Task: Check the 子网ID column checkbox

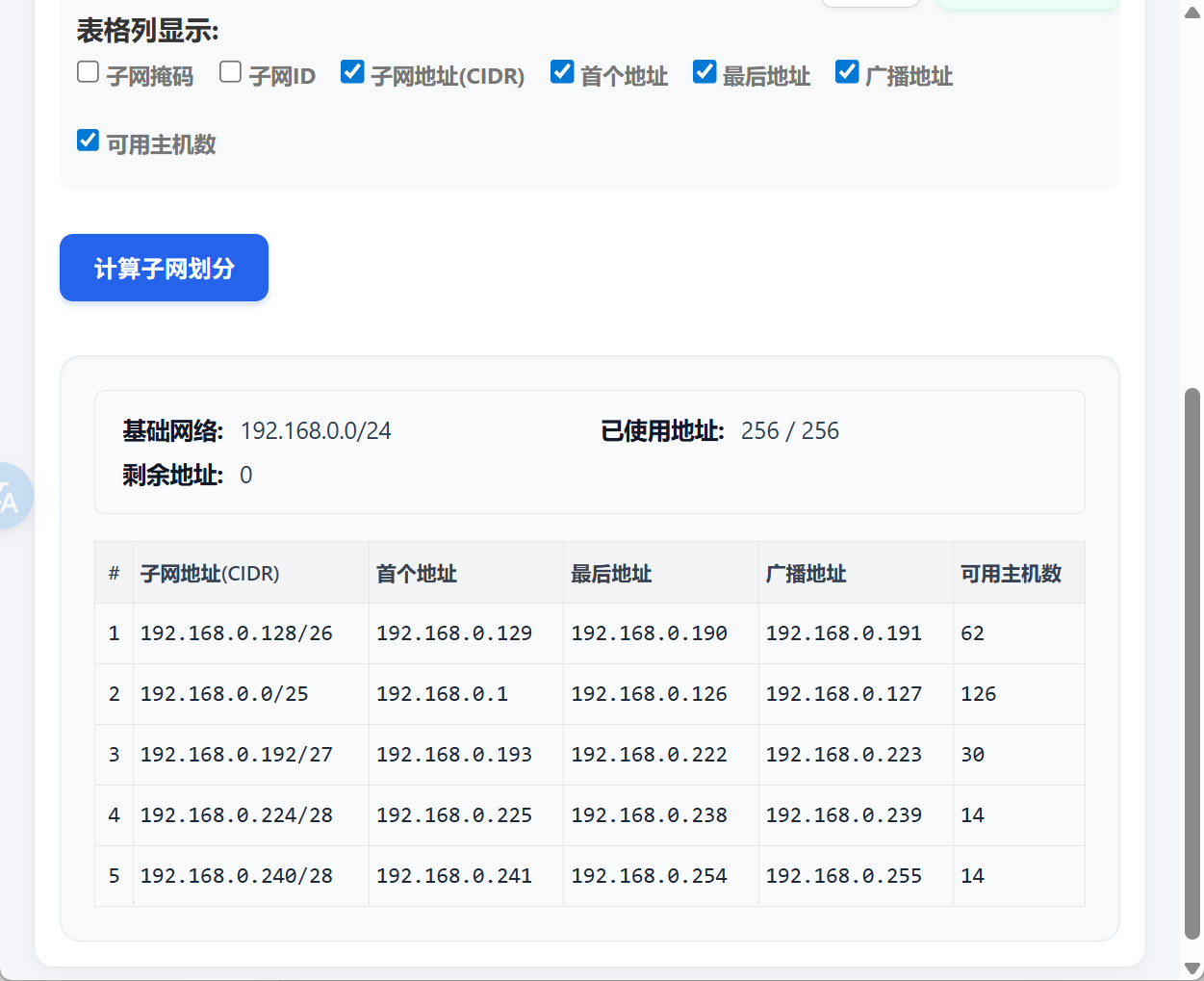Action: 230,72
